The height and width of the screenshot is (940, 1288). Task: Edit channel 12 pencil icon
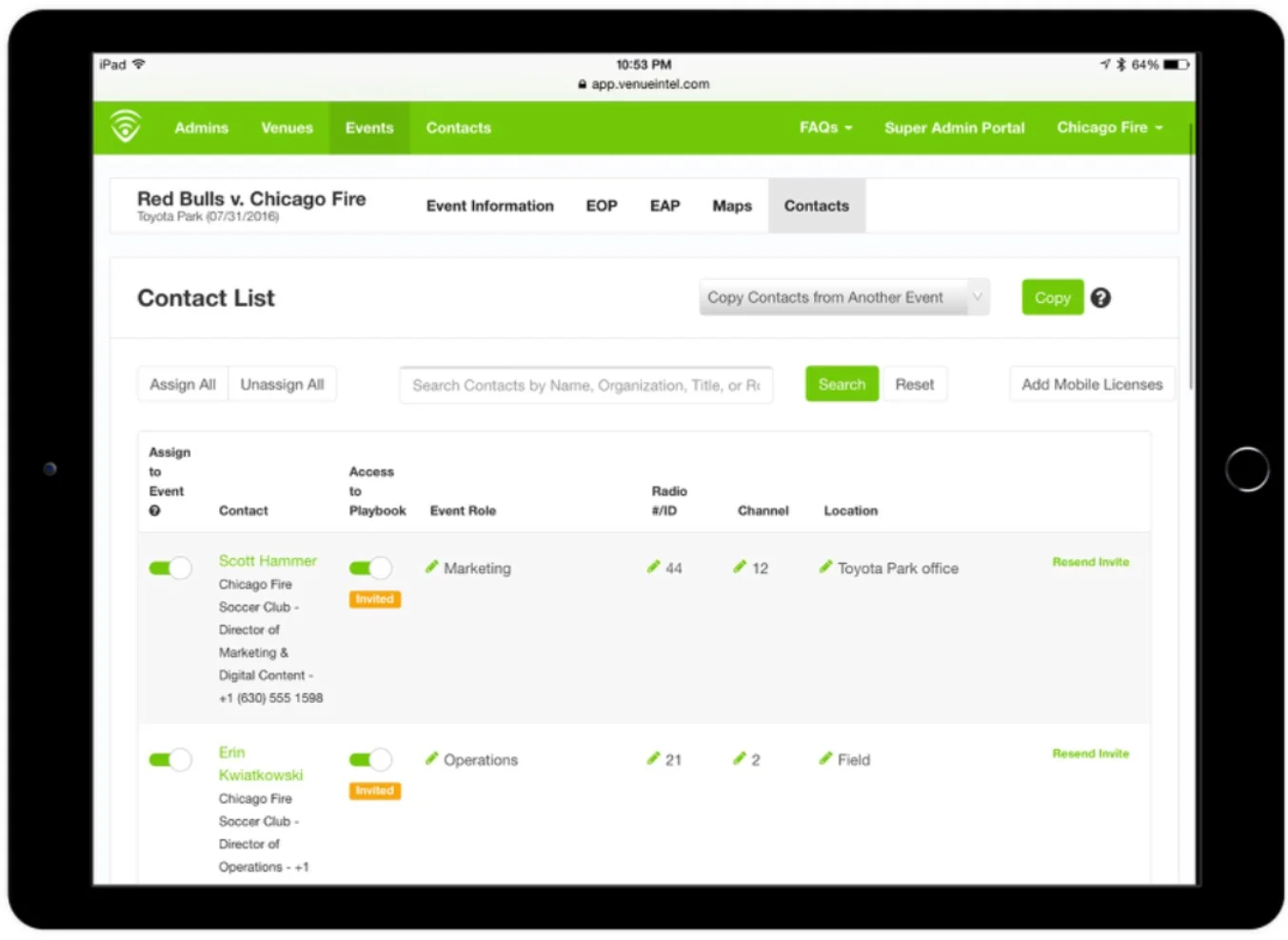(x=740, y=567)
